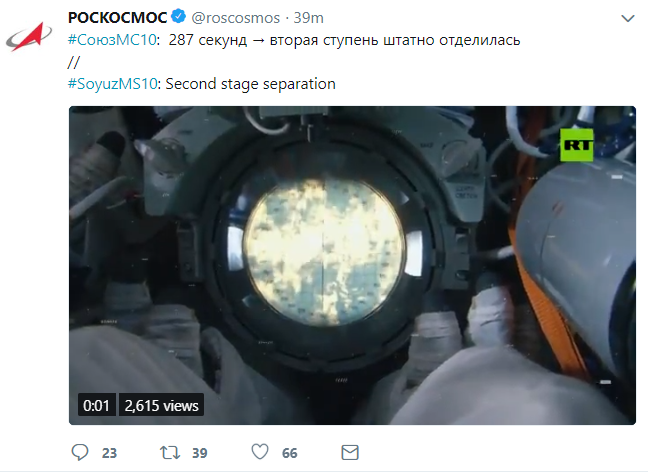This screenshot has width=648, height=475.
Task: Click the 2,615 views label
Action: click(162, 405)
